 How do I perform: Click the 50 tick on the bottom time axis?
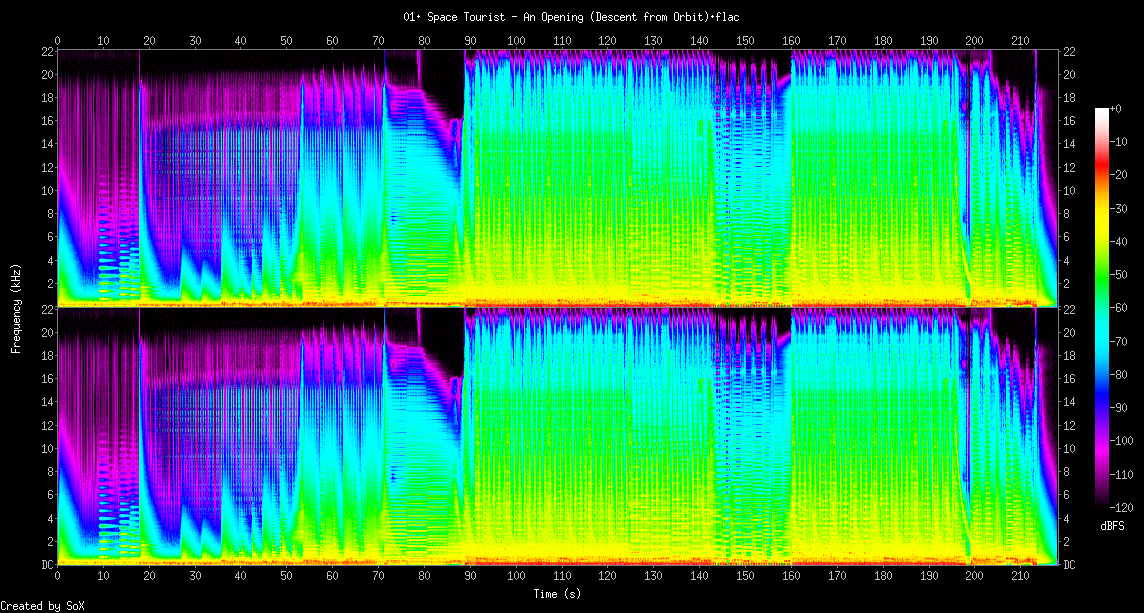286,576
